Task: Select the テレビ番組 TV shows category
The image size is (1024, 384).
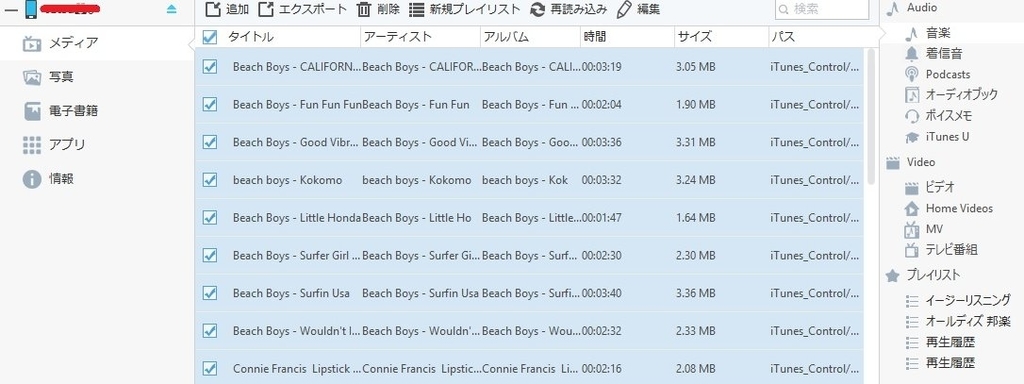Action: point(952,249)
